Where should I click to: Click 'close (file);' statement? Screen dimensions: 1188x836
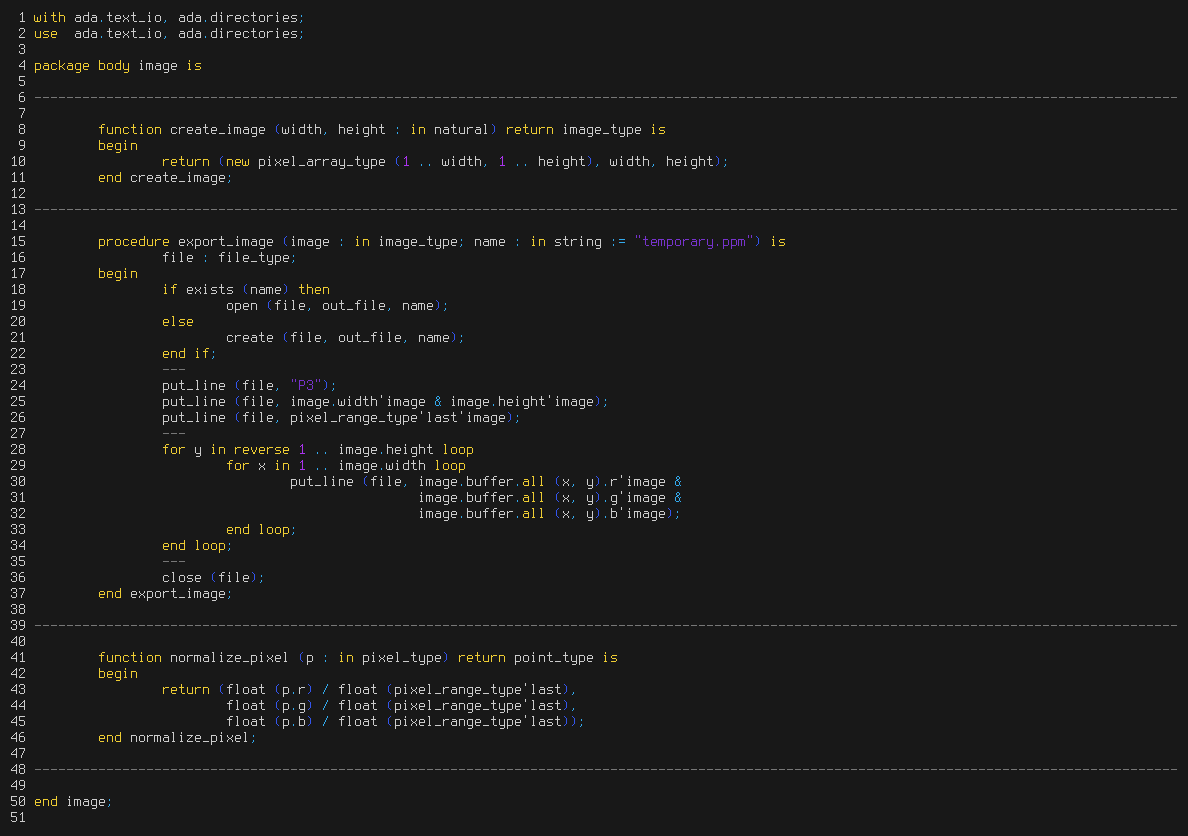click(213, 578)
